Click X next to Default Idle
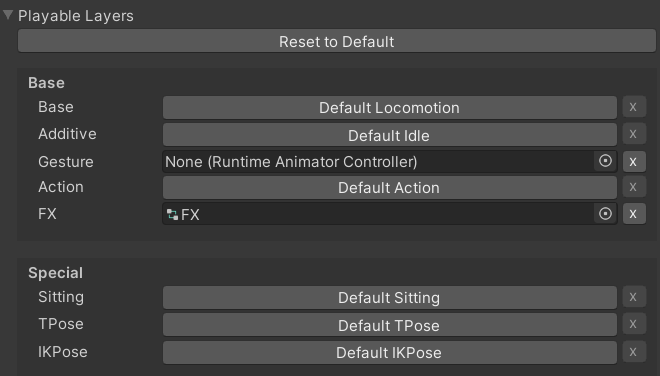The height and width of the screenshot is (376, 660). pos(634,134)
